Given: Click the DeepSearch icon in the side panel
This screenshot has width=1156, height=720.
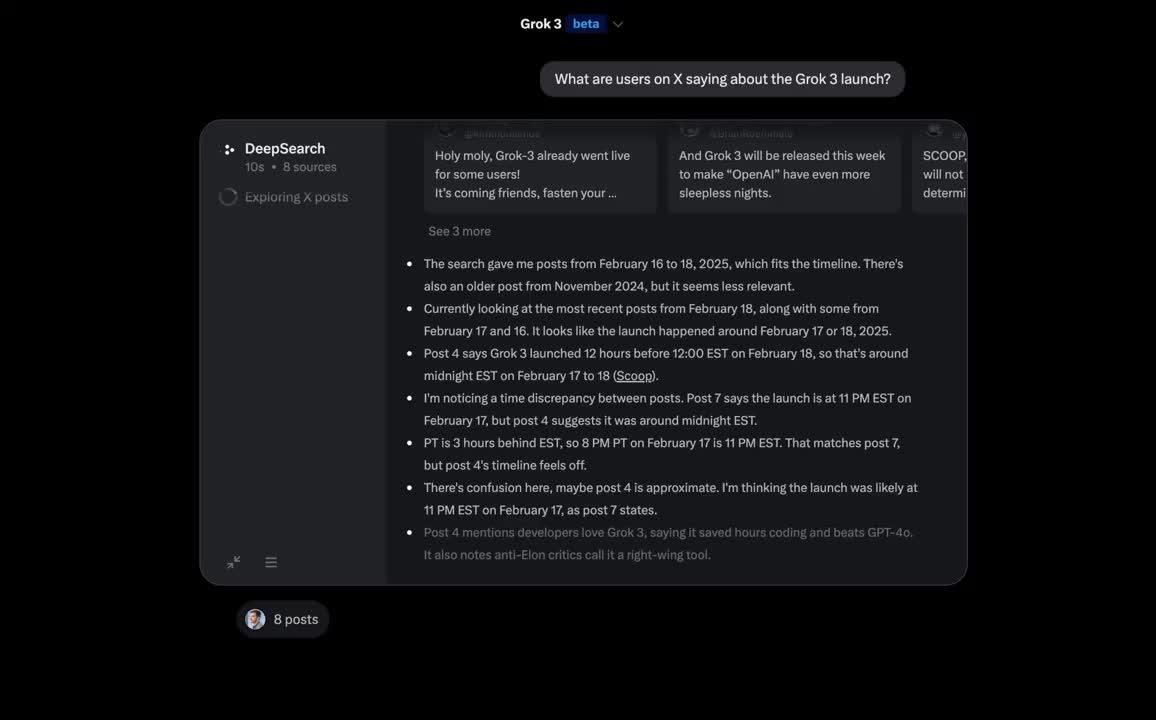Looking at the screenshot, I should pyautogui.click(x=229, y=150).
